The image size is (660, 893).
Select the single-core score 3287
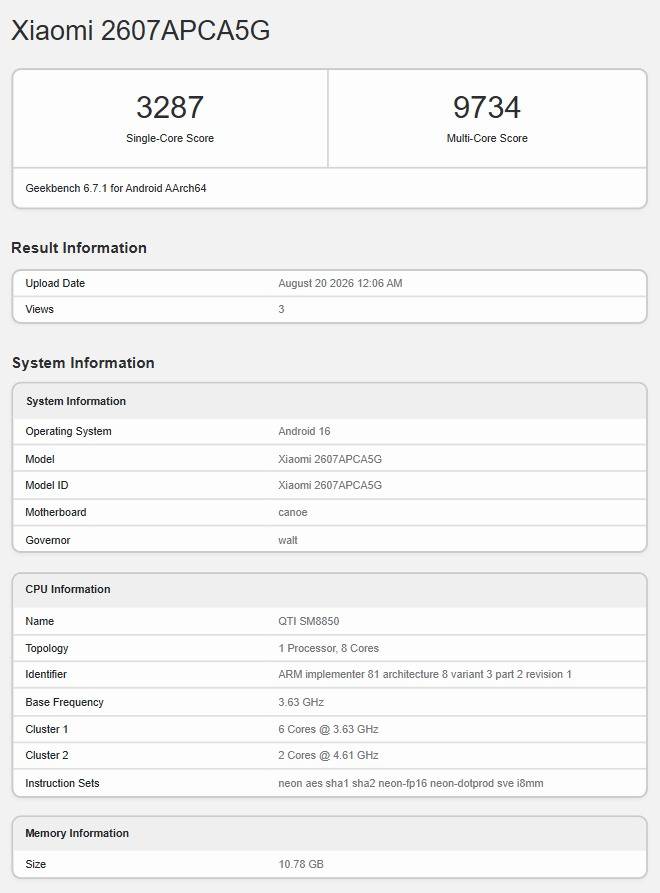(170, 107)
